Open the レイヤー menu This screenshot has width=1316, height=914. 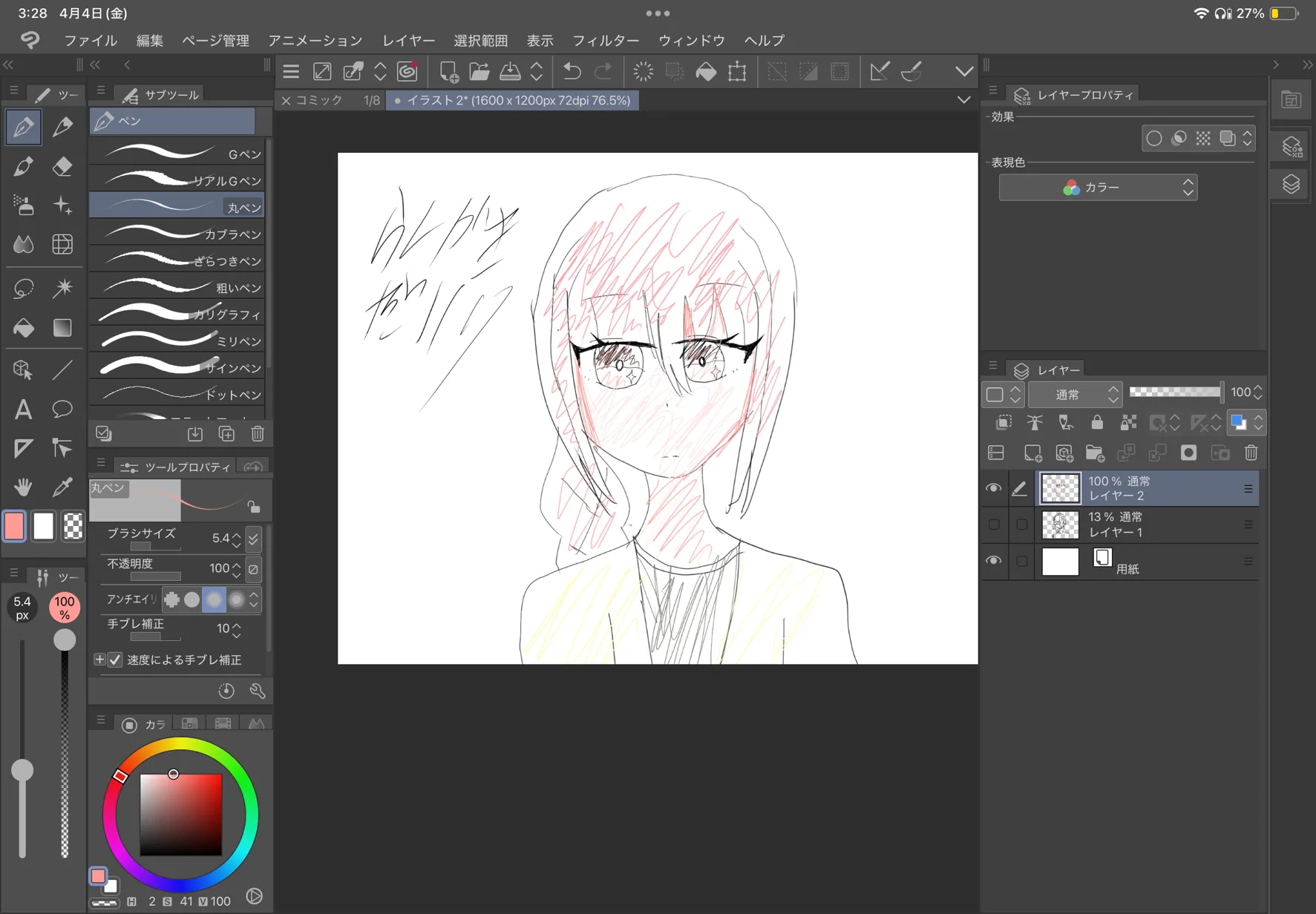tap(409, 40)
